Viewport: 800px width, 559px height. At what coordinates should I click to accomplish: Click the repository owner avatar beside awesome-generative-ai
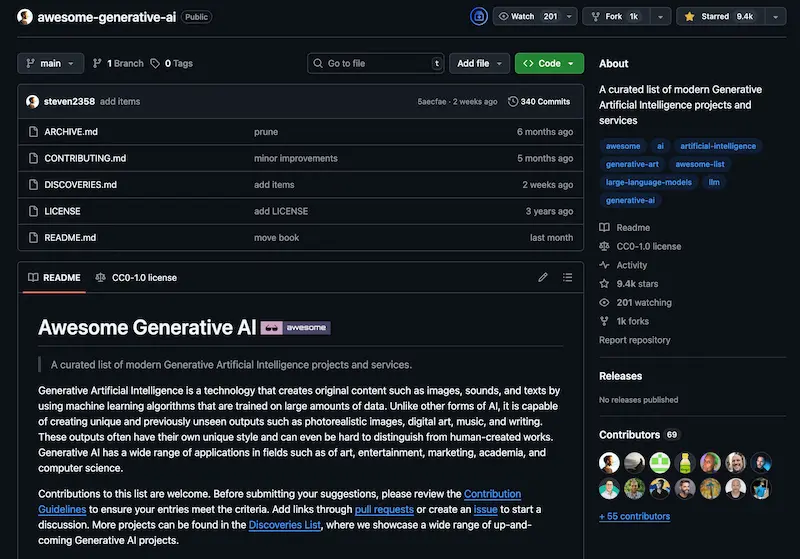(24, 17)
